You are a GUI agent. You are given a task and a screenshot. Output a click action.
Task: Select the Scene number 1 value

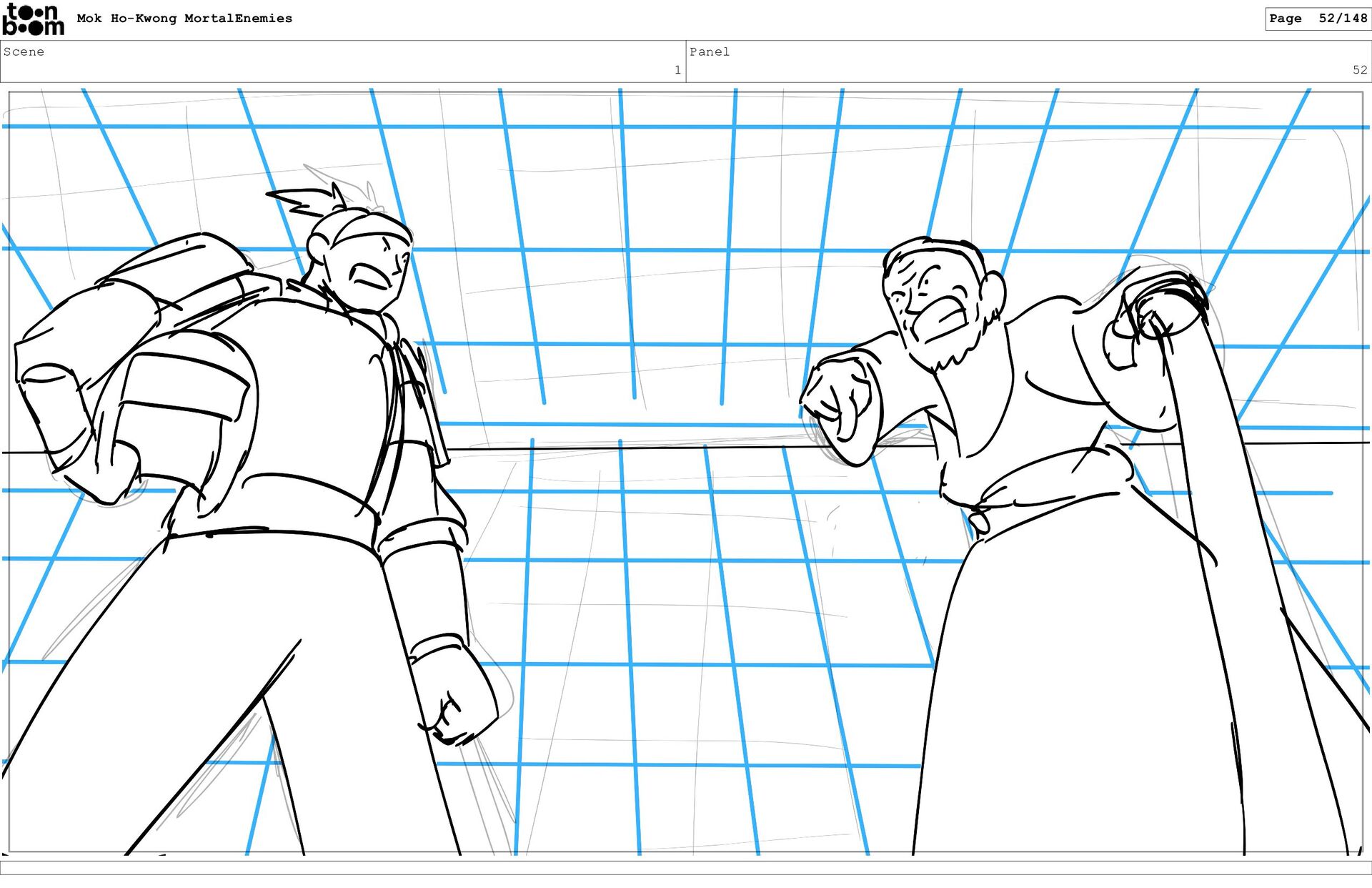point(677,70)
